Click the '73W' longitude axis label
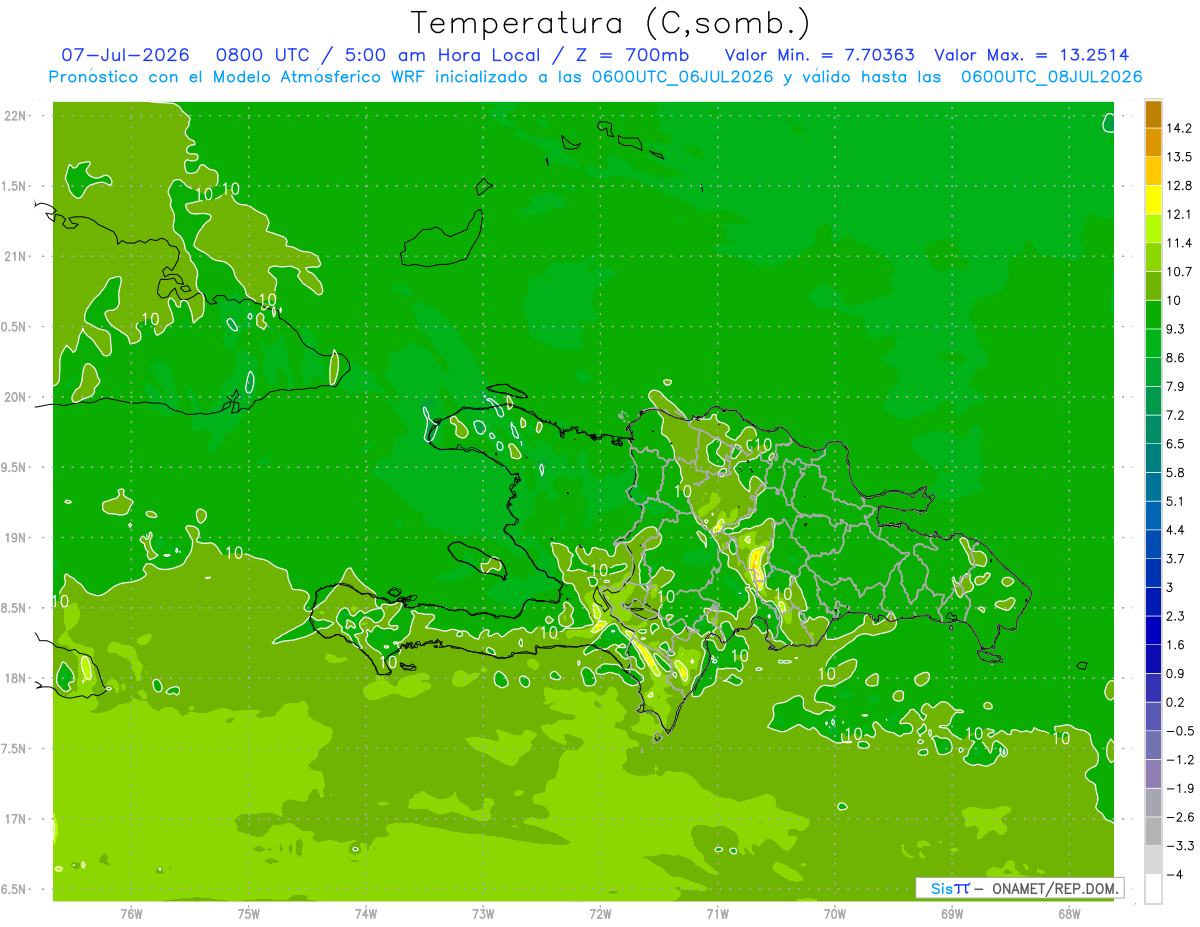The image size is (1200, 927). [x=483, y=915]
